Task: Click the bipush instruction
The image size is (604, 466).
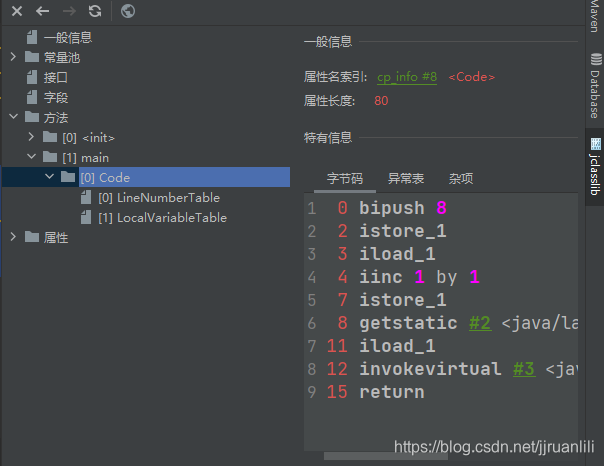Action: pyautogui.click(x=392, y=208)
